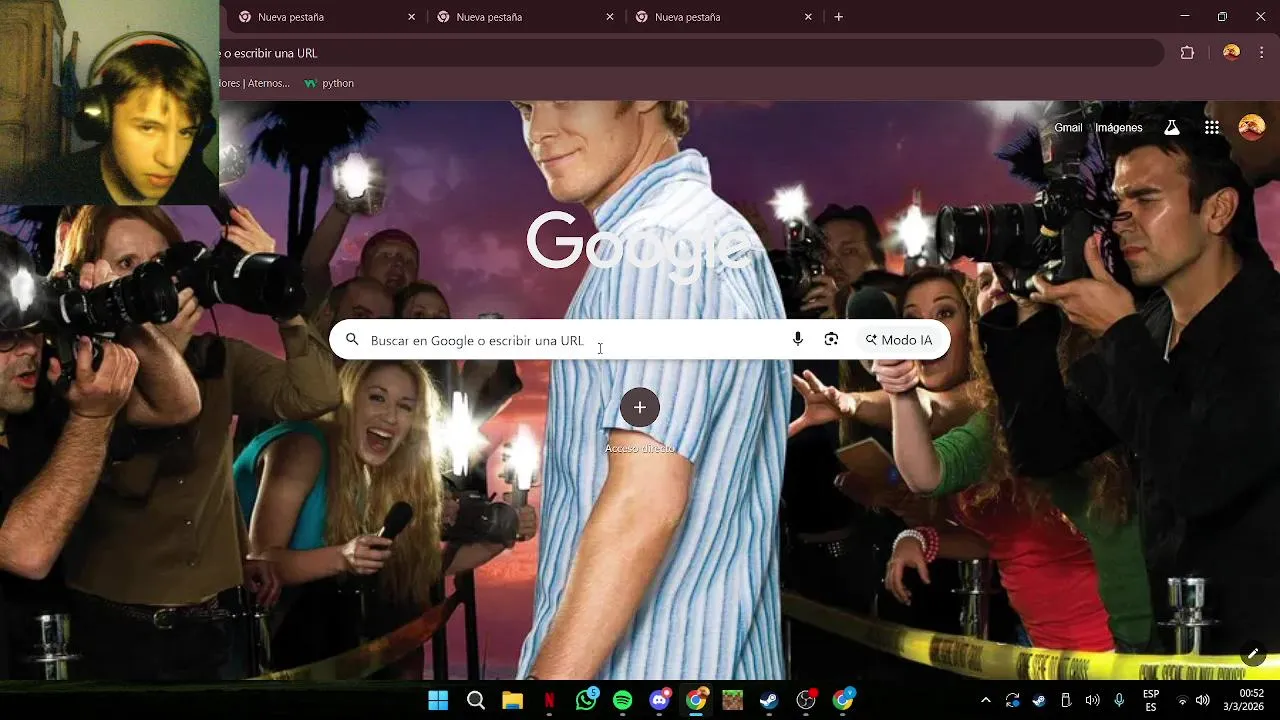Select the Nueva pestaña tab beside the plus button
1280x720 pixels.
(724, 17)
